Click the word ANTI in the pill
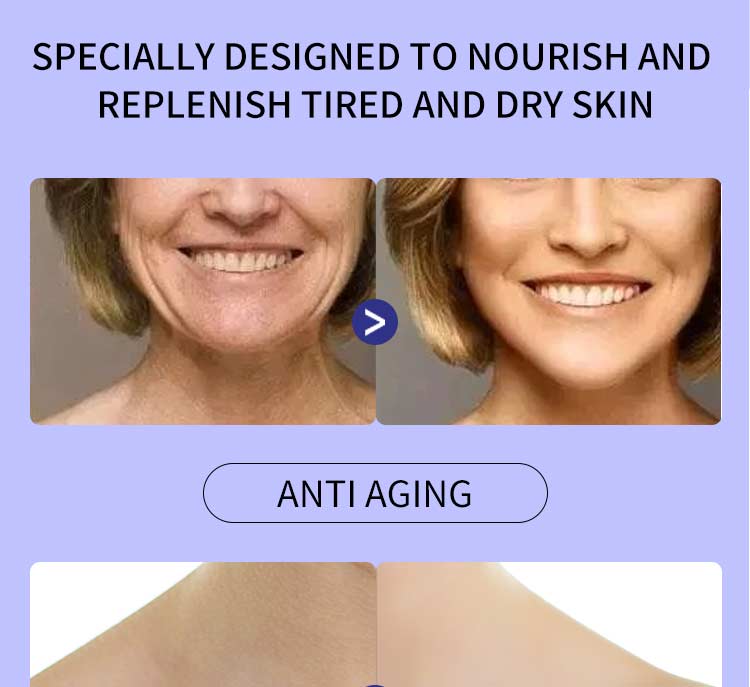This screenshot has height=687, width=750. (316, 494)
